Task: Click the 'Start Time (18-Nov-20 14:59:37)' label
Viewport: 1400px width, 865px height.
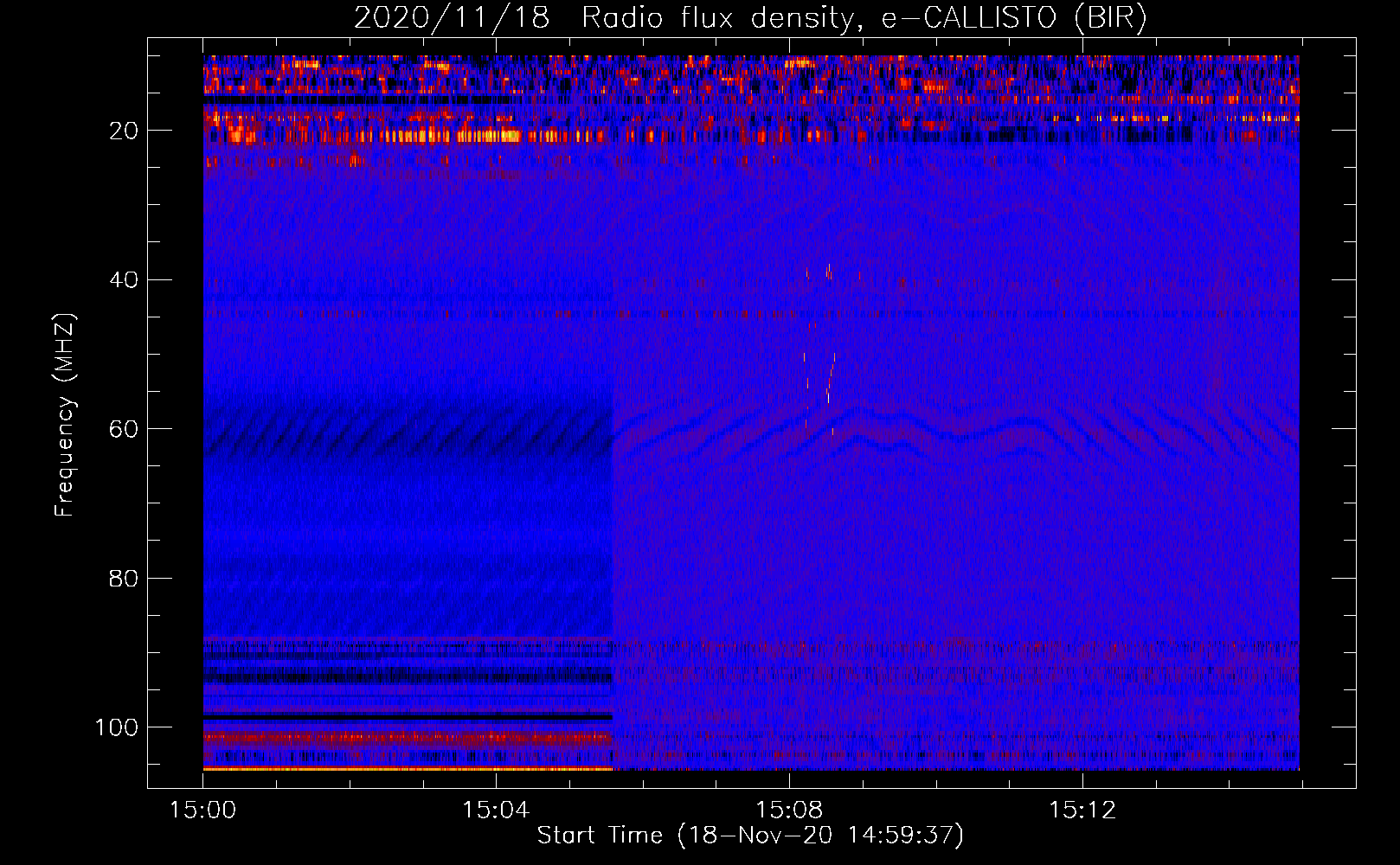Action: tap(750, 836)
